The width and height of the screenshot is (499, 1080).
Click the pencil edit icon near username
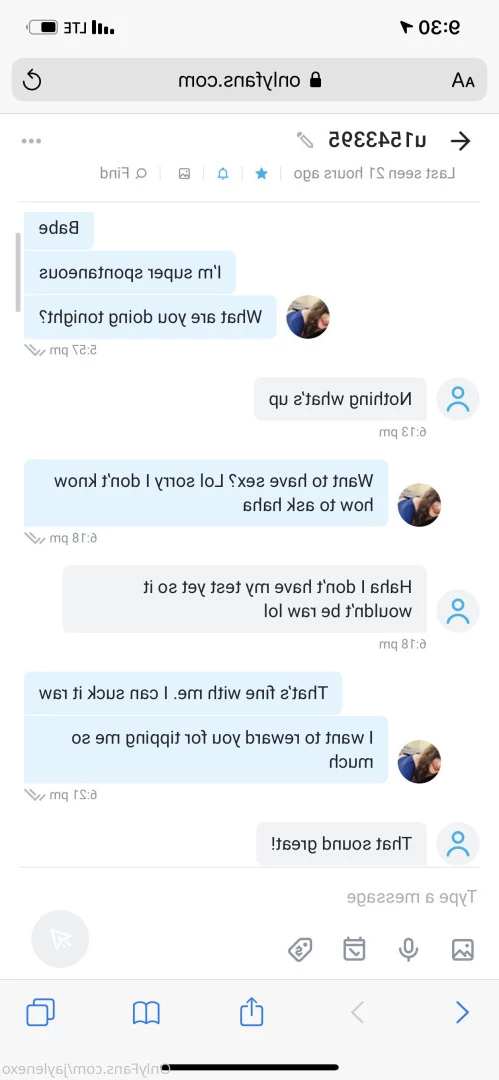[305, 141]
